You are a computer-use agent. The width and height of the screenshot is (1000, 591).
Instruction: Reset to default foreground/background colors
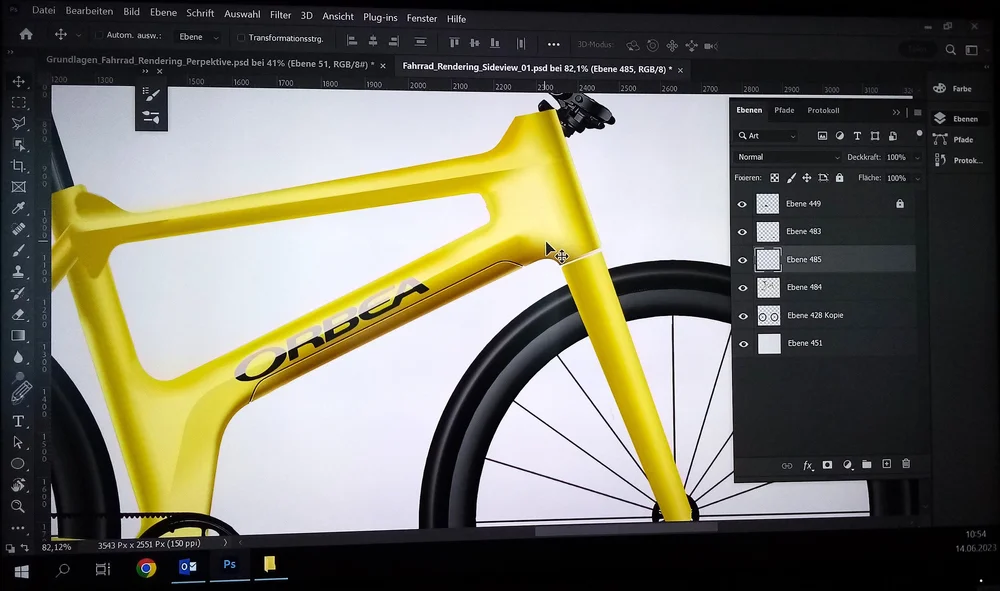[x=10, y=548]
